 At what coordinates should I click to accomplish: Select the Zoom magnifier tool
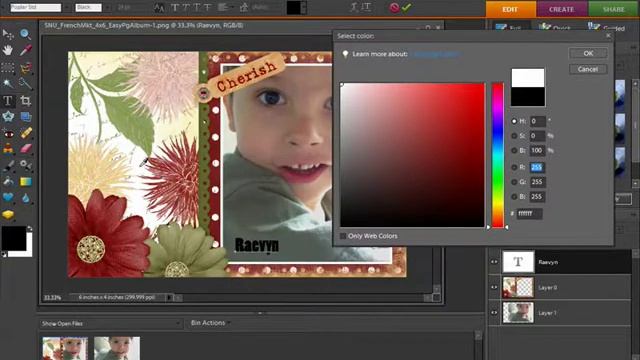(x=25, y=34)
